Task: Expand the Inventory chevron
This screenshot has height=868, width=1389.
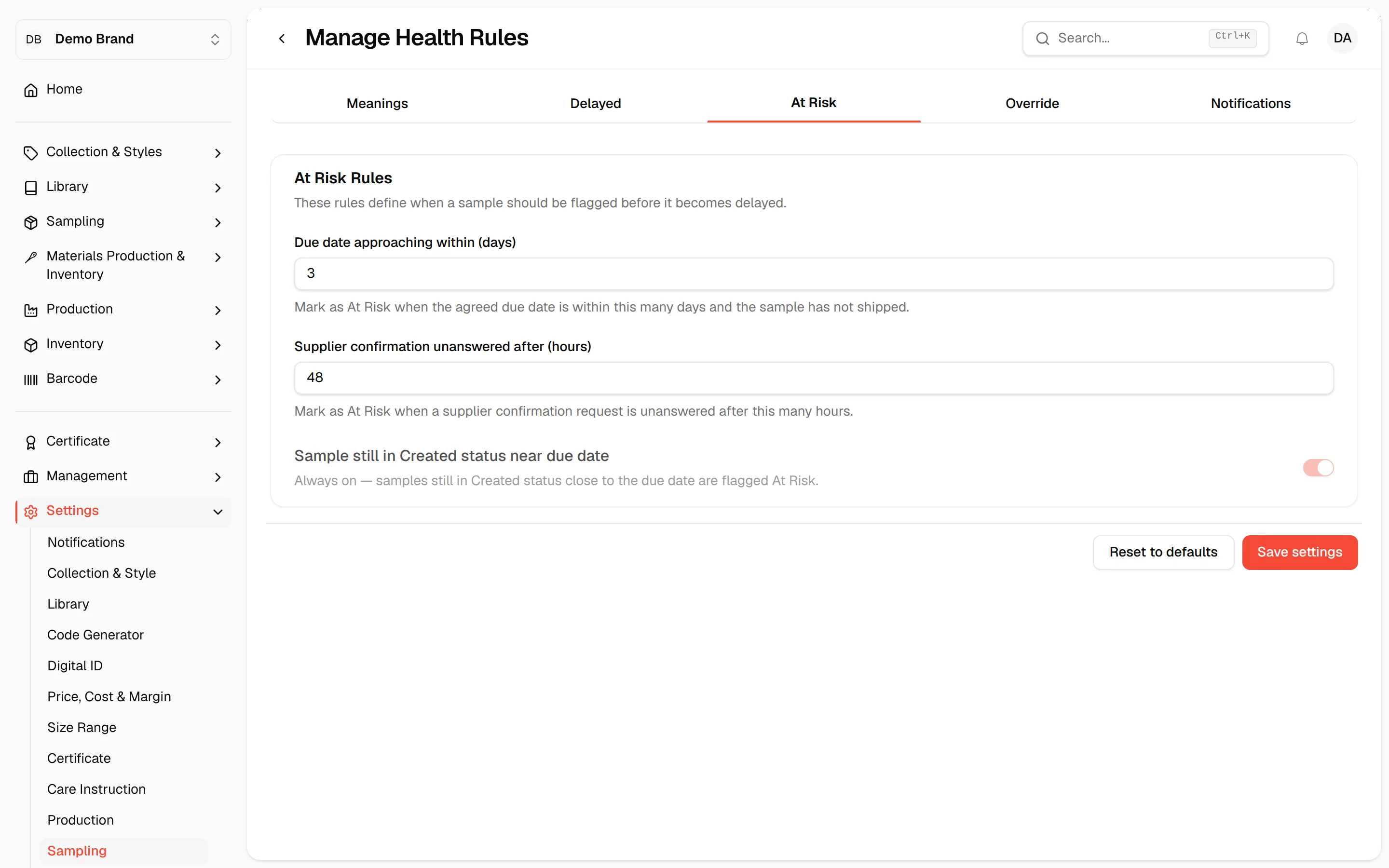Action: 218,344
